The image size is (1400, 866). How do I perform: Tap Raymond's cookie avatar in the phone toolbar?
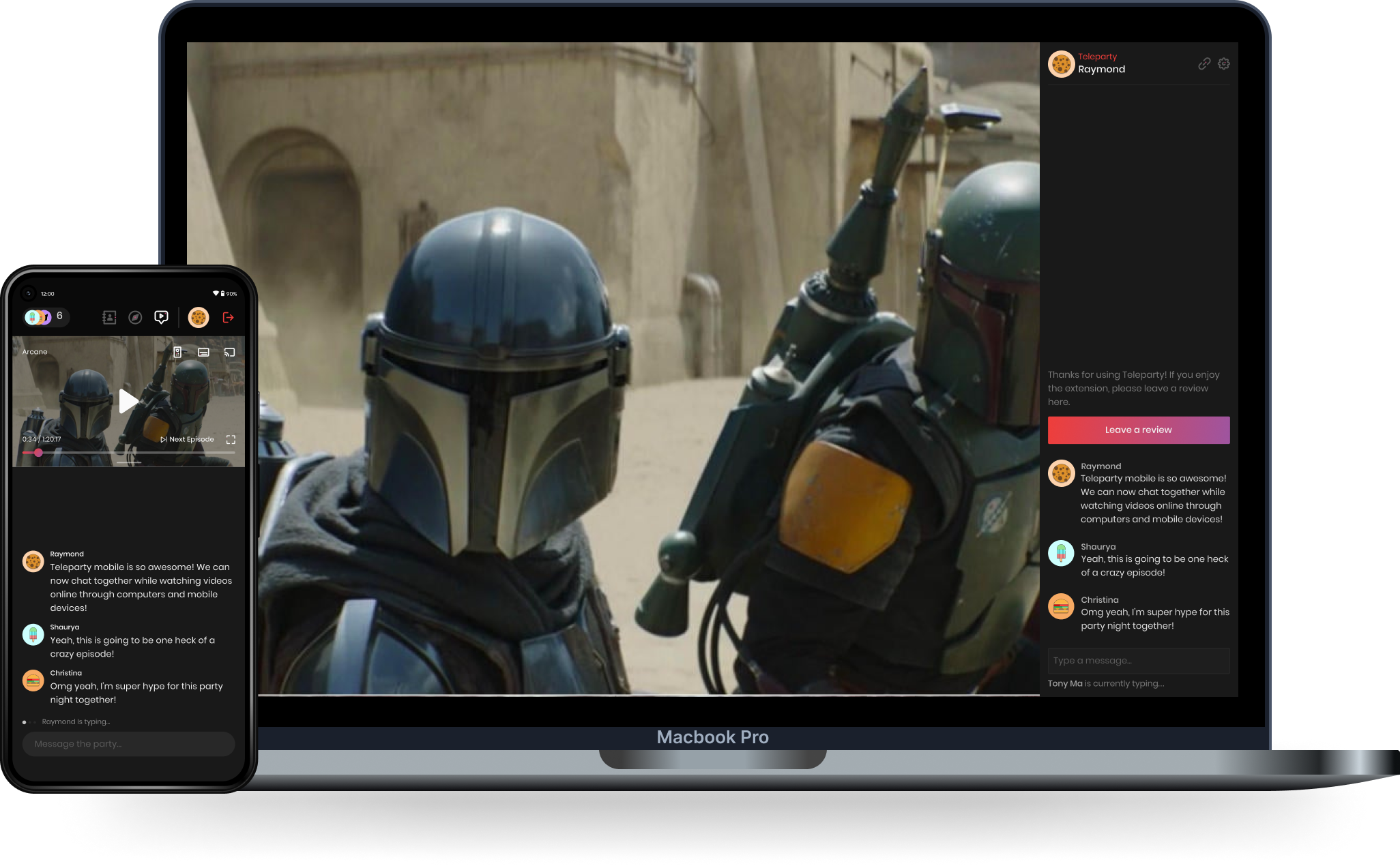[x=199, y=318]
